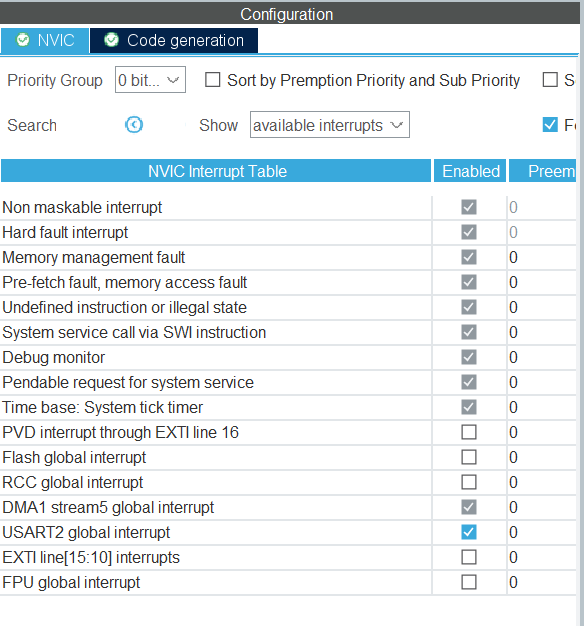The width and height of the screenshot is (584, 626).
Task: Click the circular search icon next to Search
Action: point(134,125)
